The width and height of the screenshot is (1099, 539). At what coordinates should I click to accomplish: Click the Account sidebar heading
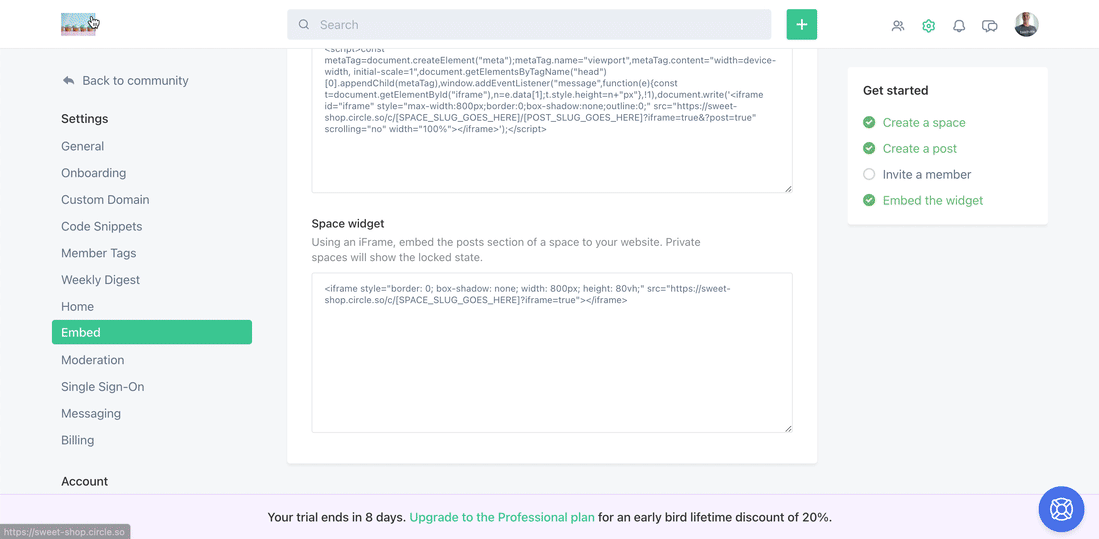click(x=85, y=482)
